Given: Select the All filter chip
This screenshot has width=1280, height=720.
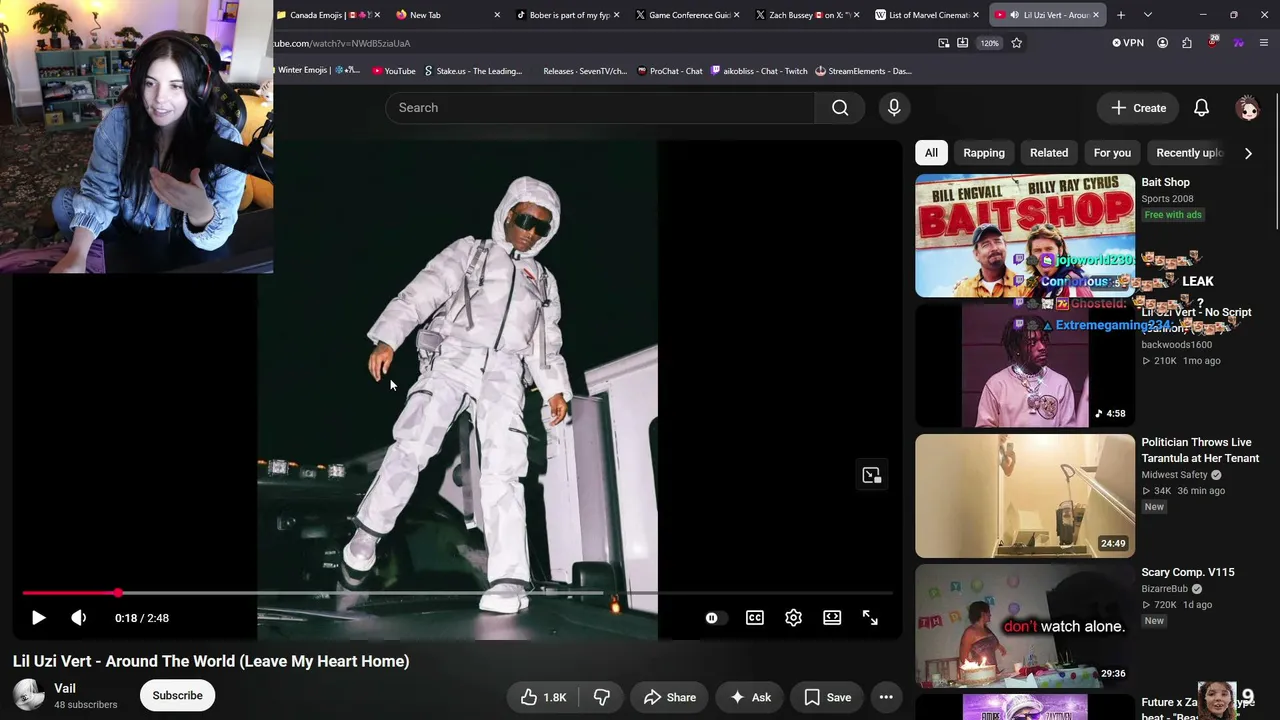Looking at the screenshot, I should [x=931, y=153].
